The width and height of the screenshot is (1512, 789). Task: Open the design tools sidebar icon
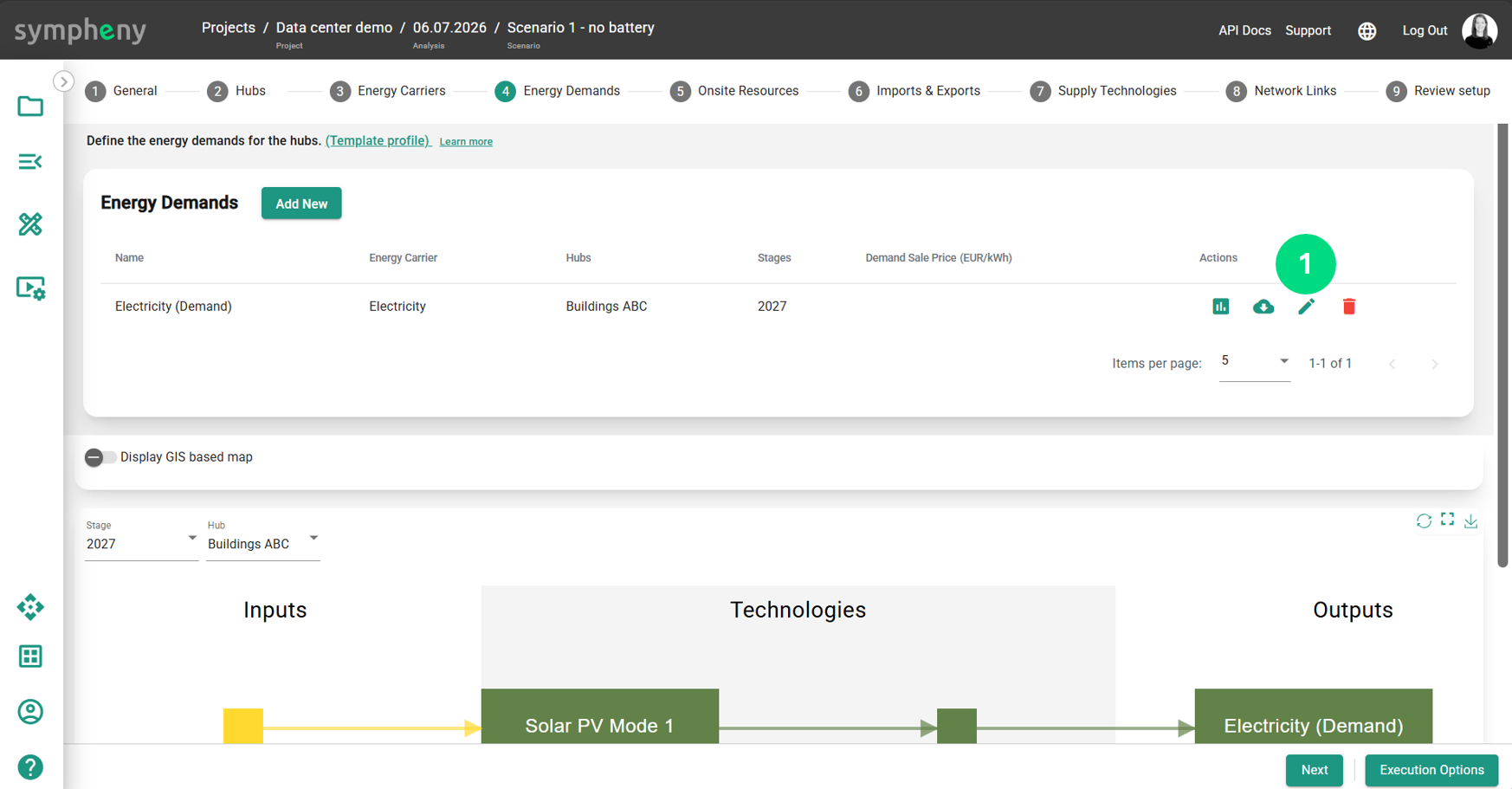click(30, 224)
